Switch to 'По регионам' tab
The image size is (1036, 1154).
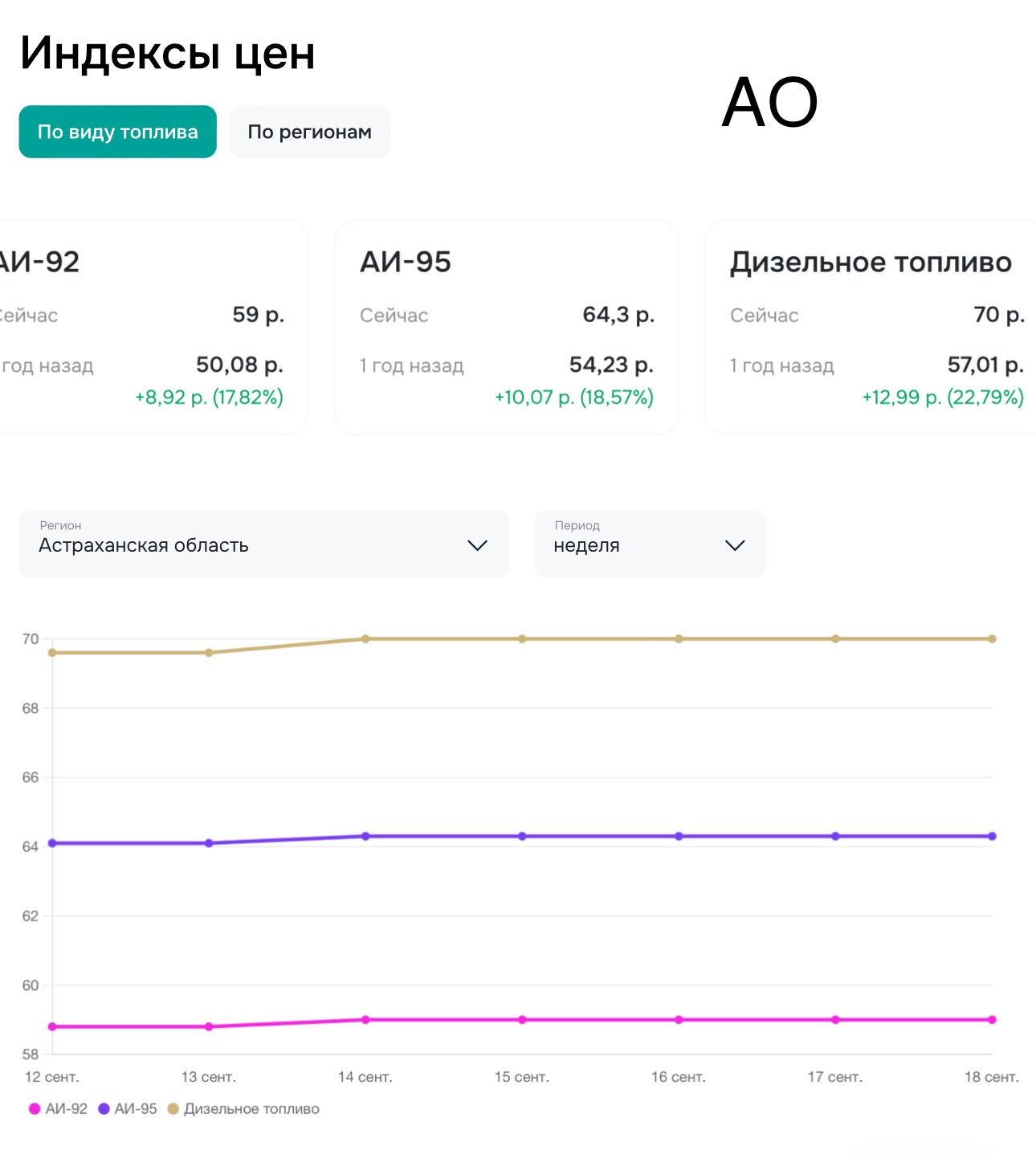pyautogui.click(x=309, y=132)
